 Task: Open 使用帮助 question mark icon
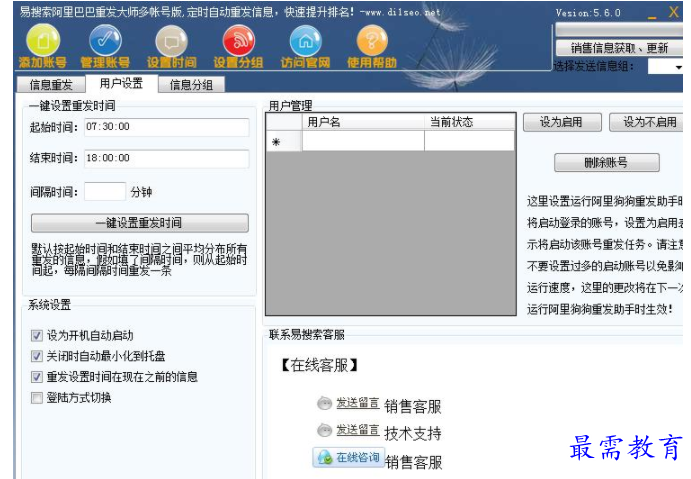pyautogui.click(x=372, y=41)
